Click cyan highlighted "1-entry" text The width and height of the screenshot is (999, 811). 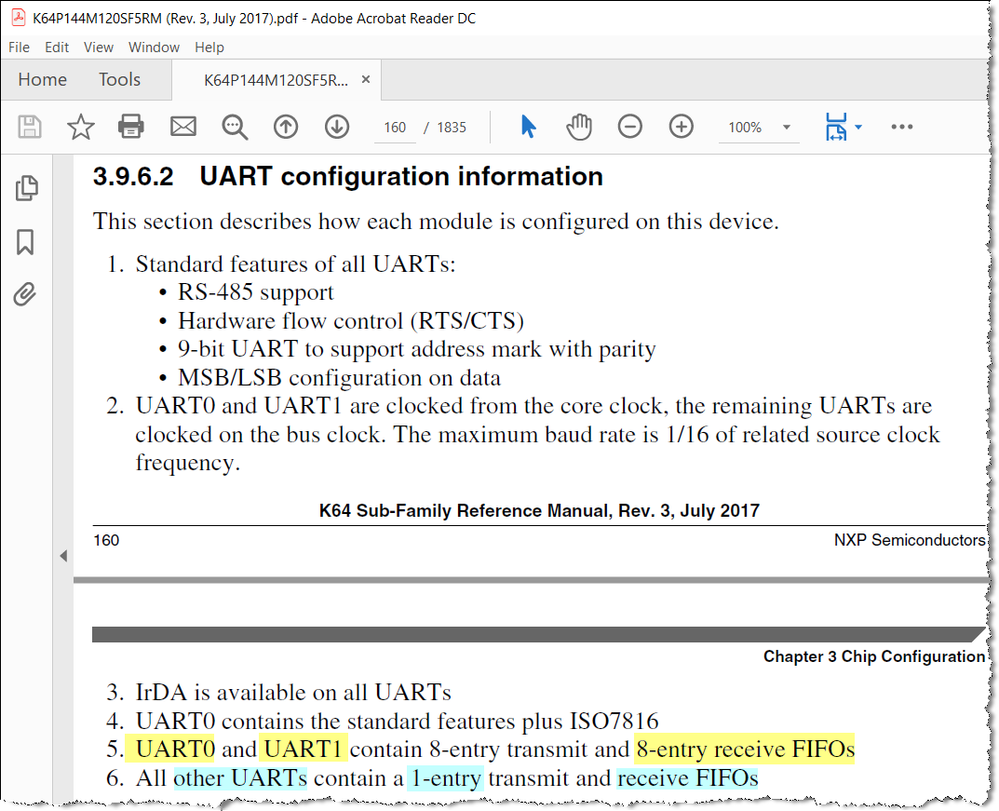(446, 778)
